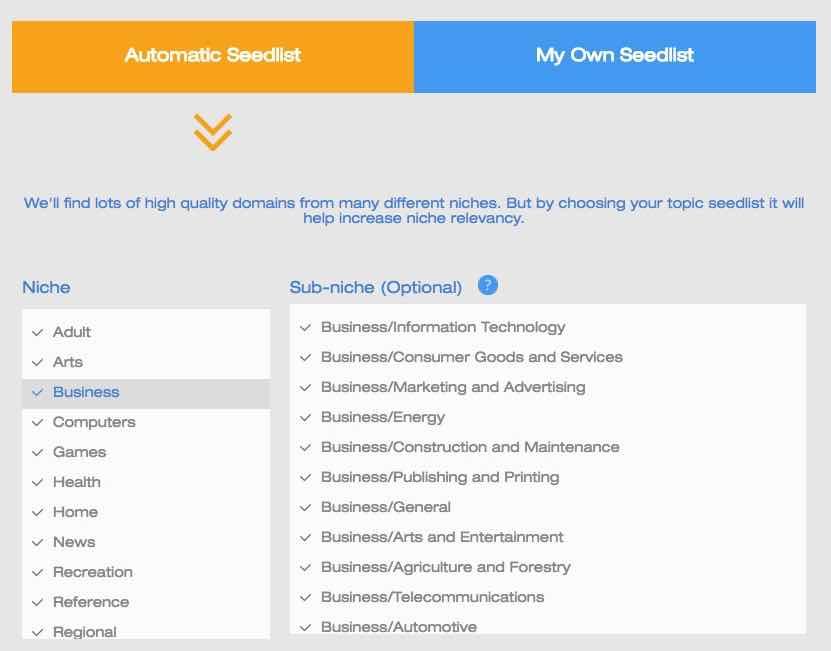The height and width of the screenshot is (651, 831).
Task: Click the Sub-niche help question mark icon
Action: coord(488,286)
